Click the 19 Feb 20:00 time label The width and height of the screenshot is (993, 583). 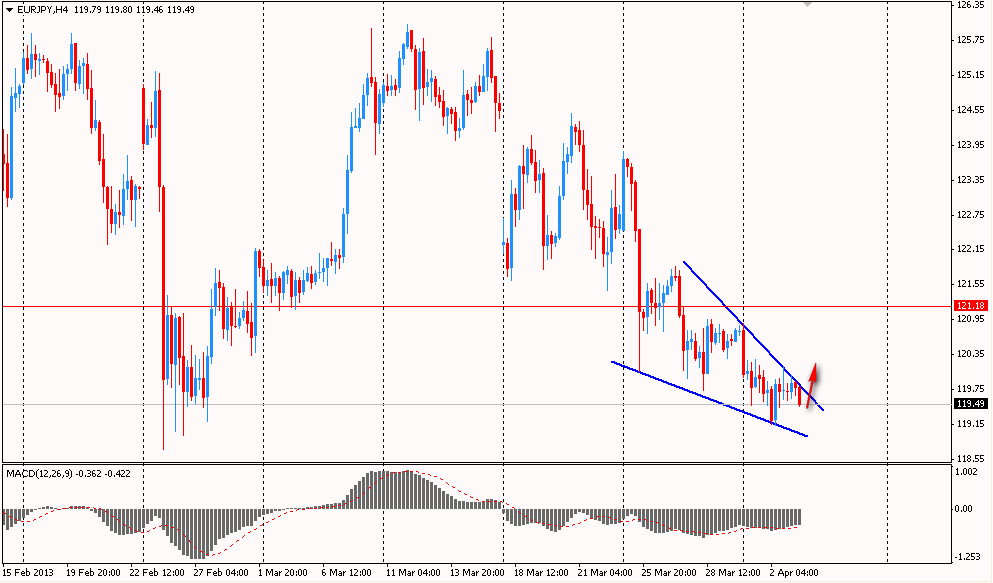93,573
